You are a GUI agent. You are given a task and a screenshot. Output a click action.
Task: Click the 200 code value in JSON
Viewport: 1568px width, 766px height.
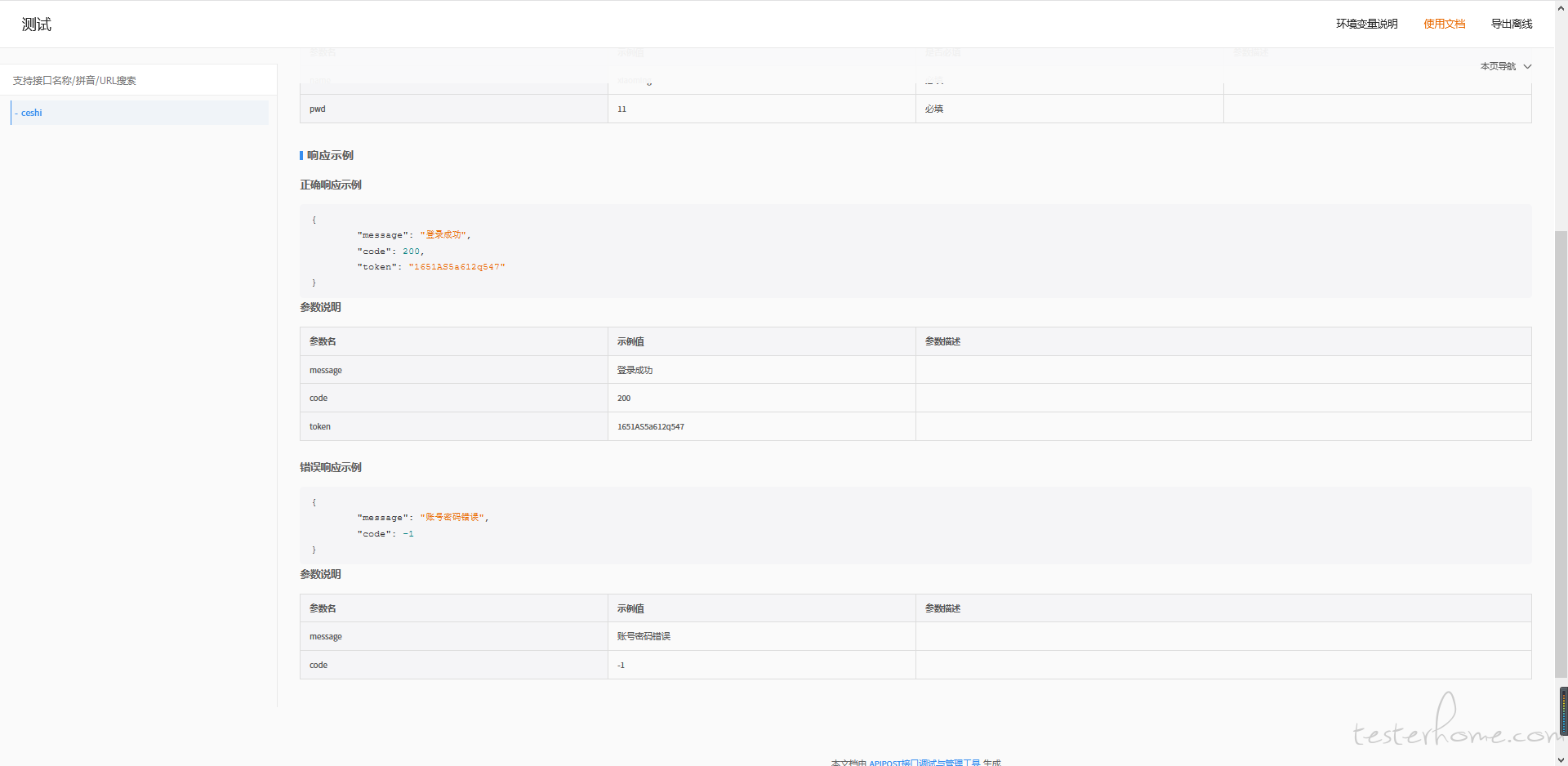tap(411, 252)
